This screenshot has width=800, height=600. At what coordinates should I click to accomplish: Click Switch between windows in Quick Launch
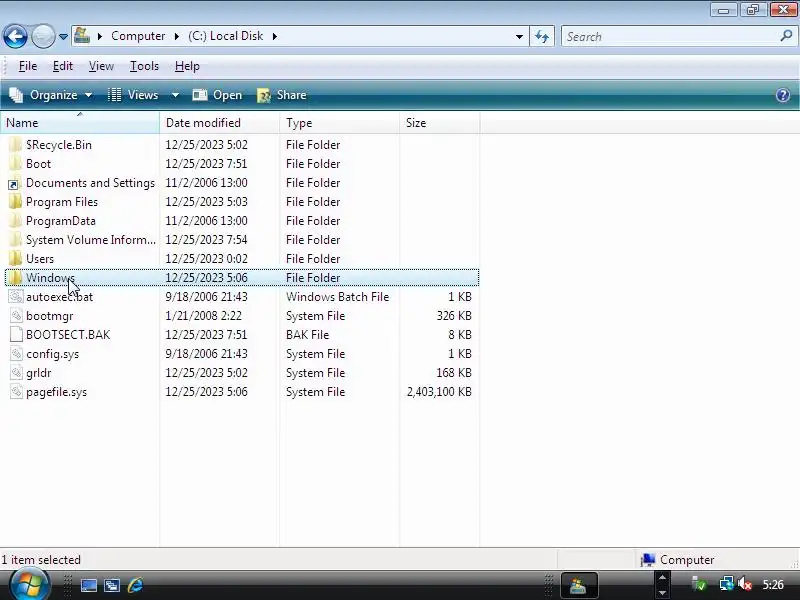[x=112, y=585]
